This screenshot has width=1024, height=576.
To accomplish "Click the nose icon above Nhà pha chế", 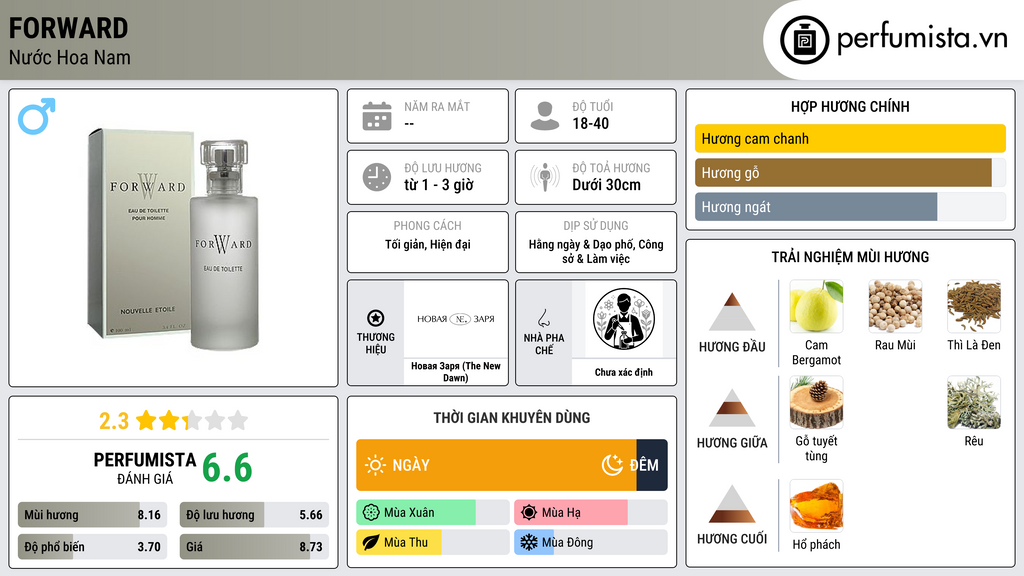I will (543, 318).
